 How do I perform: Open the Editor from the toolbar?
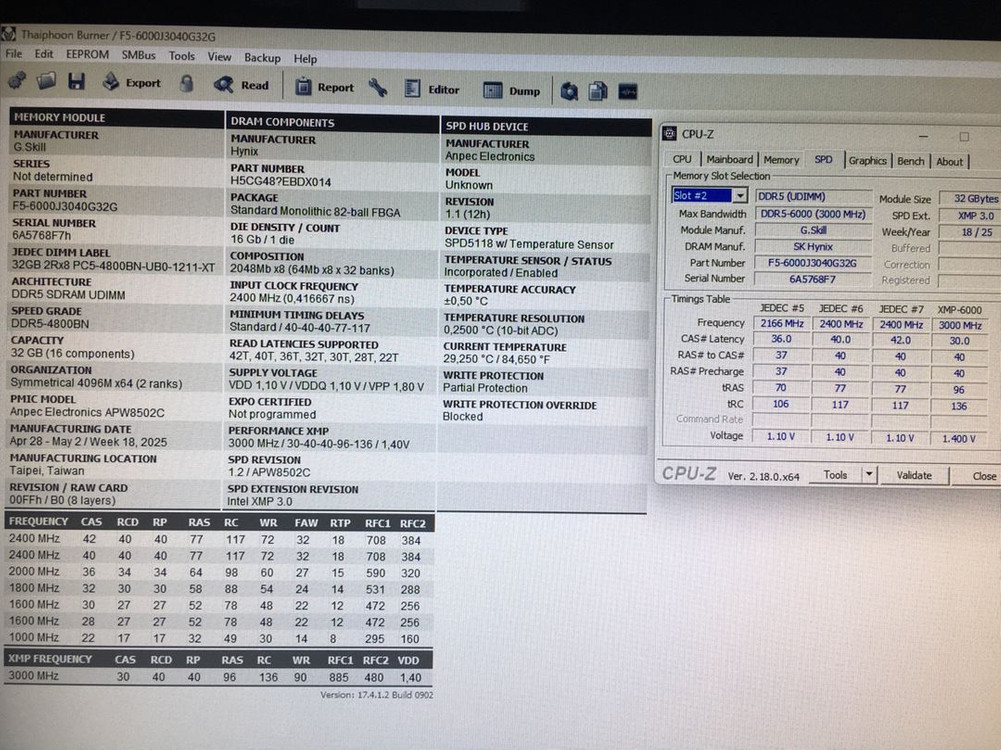(x=432, y=89)
